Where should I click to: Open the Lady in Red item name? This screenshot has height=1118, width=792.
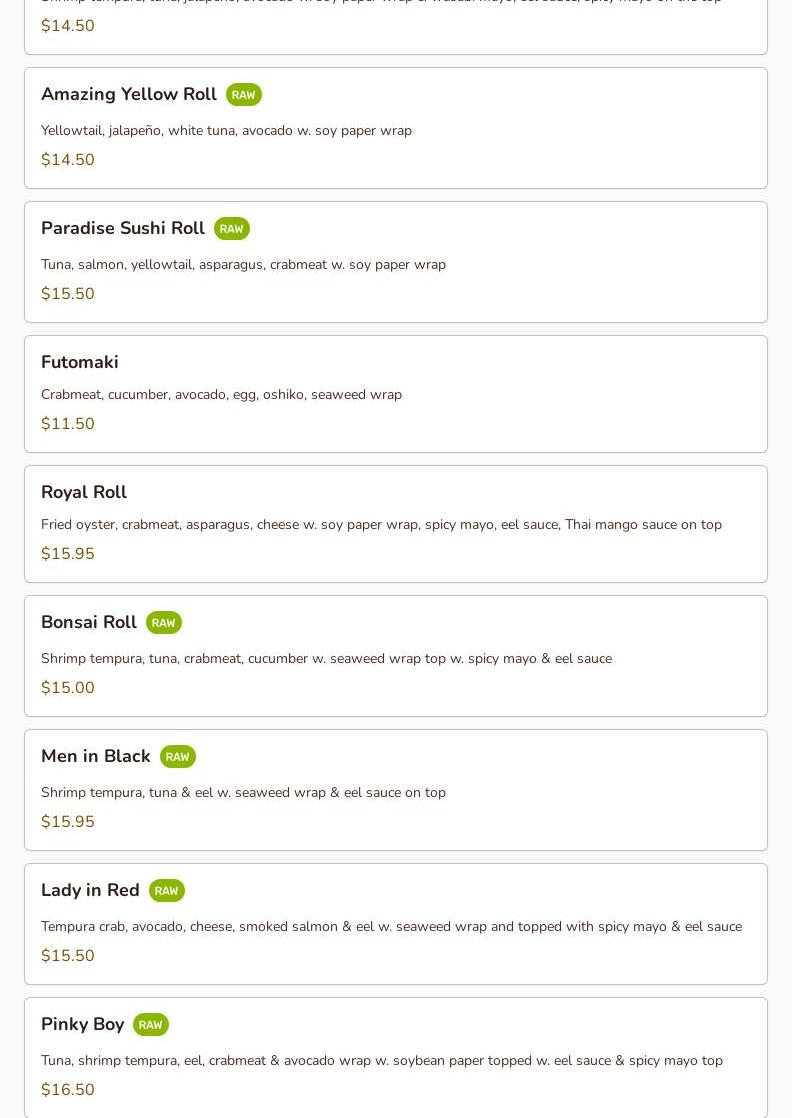point(90,890)
